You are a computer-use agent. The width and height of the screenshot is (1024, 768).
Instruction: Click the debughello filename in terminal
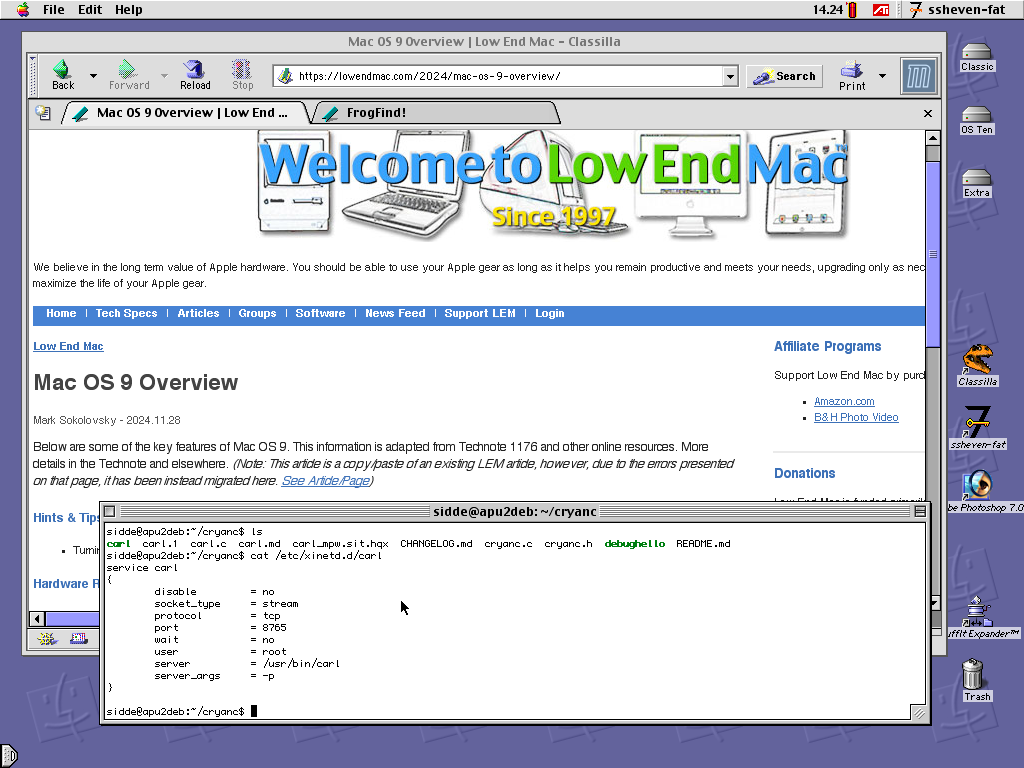(635, 543)
